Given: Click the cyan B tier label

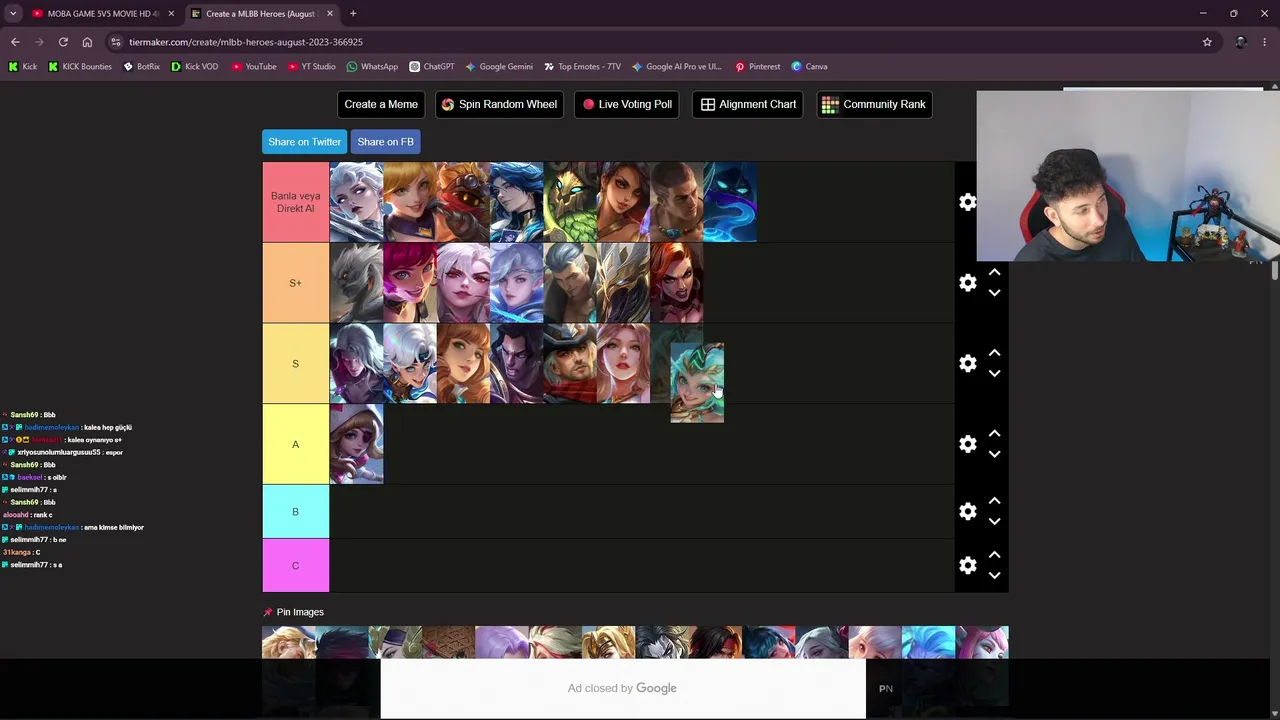Looking at the screenshot, I should pyautogui.click(x=295, y=511).
